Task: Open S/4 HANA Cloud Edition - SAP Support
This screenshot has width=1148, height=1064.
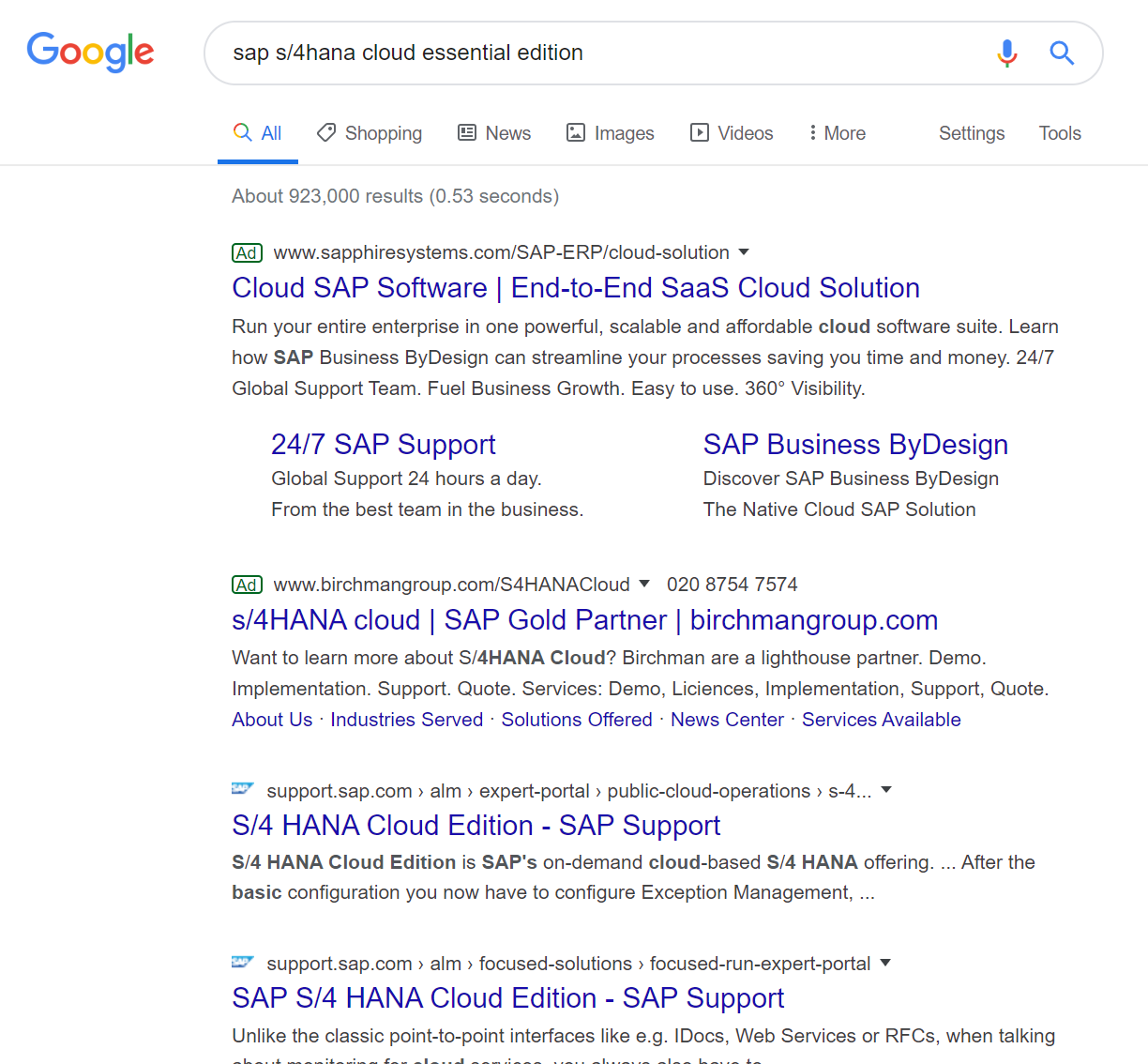Action: 476,826
